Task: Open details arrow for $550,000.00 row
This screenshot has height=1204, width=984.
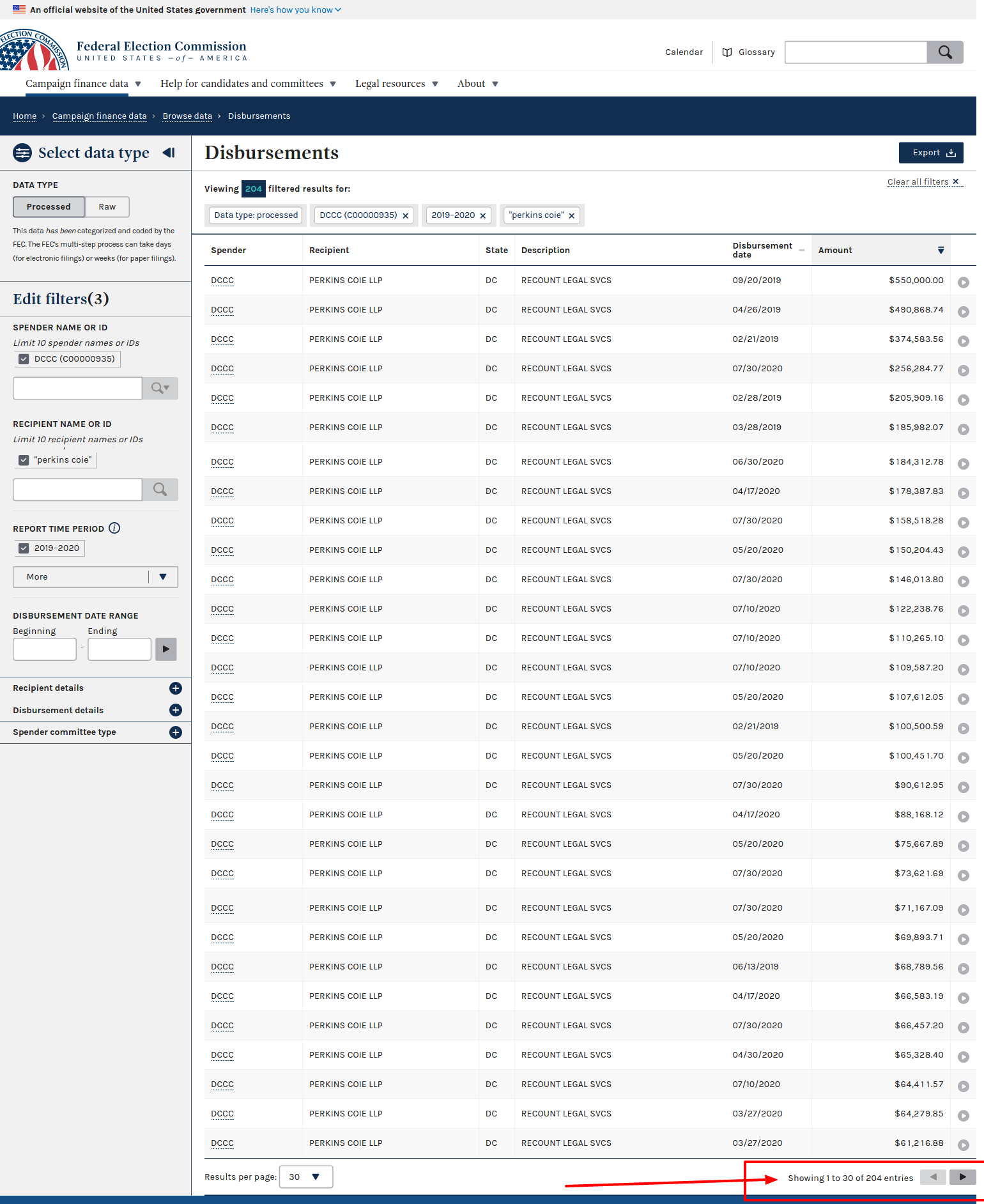Action: click(964, 282)
